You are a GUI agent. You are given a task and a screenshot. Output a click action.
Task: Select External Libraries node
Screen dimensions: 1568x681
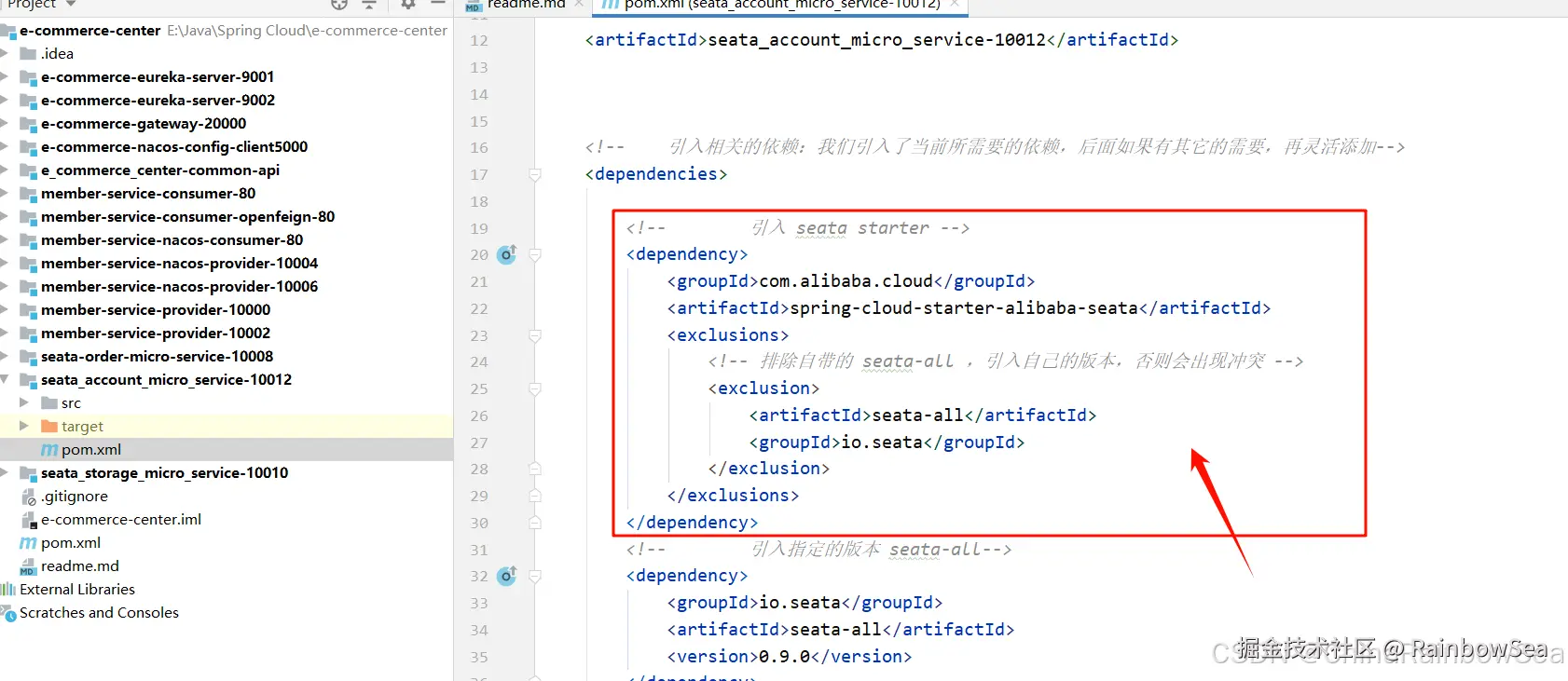[77, 590]
